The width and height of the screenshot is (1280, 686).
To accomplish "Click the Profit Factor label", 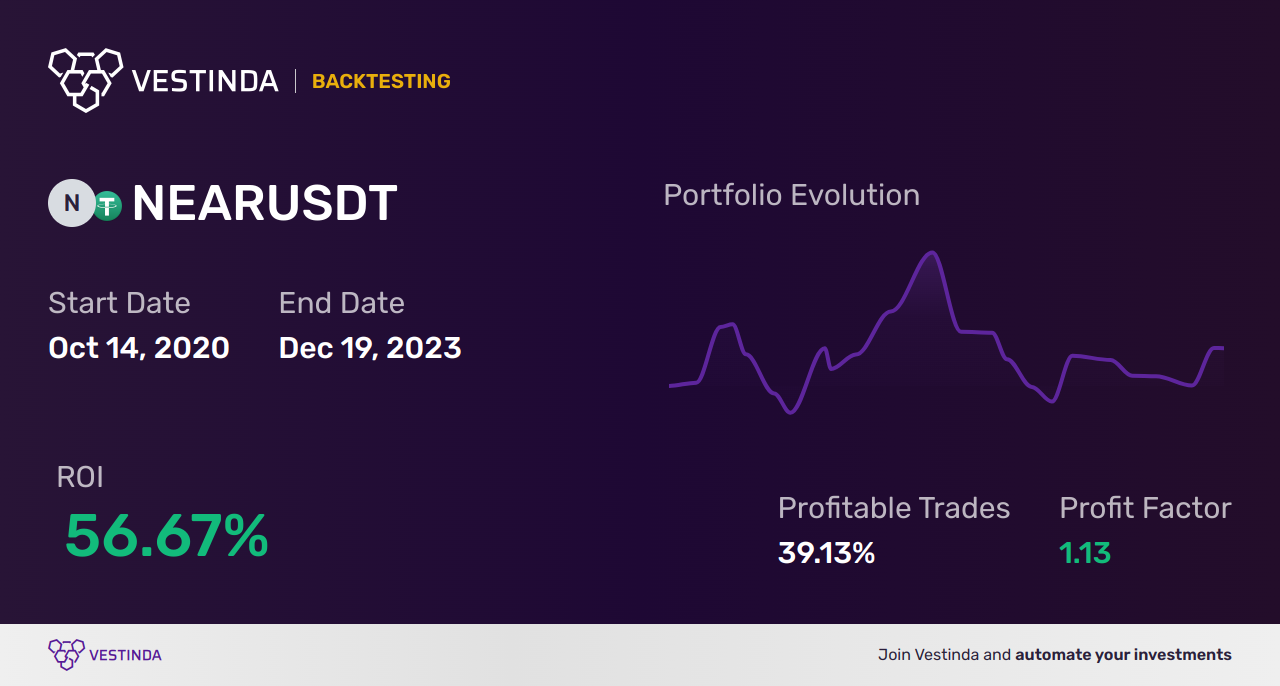I will point(1145,508).
